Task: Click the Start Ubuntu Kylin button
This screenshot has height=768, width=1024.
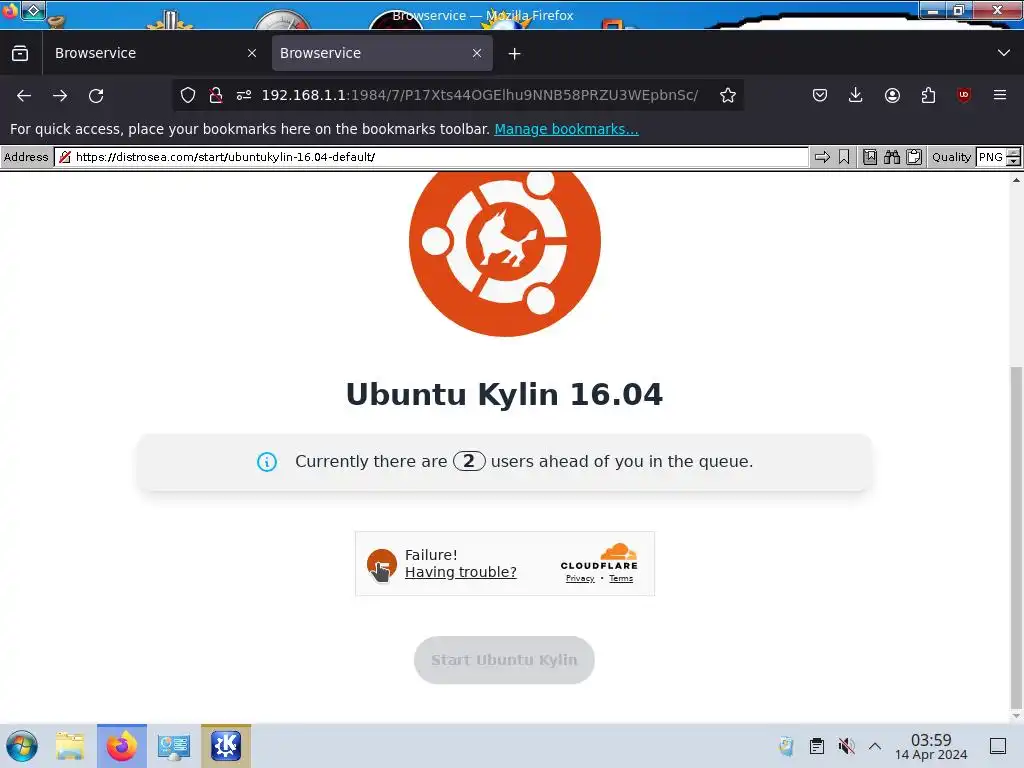Action: (x=504, y=660)
